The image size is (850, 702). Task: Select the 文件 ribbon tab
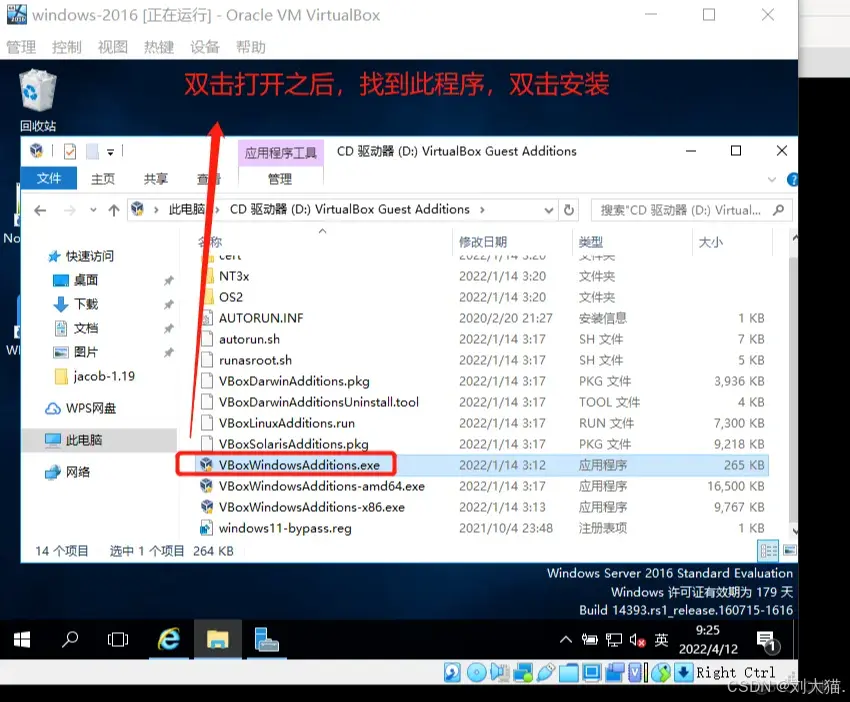coord(49,178)
